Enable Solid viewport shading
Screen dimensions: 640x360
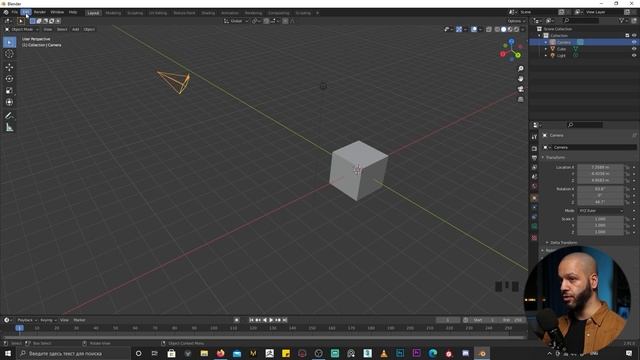click(x=504, y=29)
